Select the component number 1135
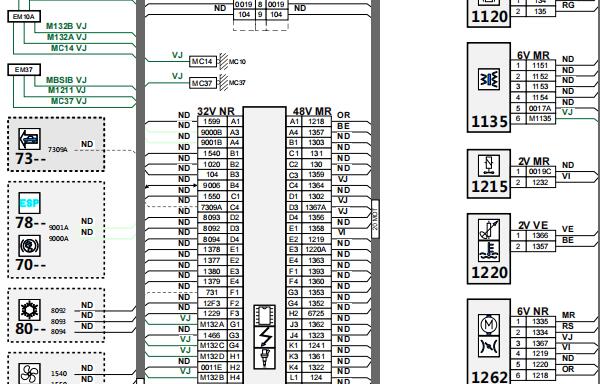Image resolution: width=600 pixels, height=384 pixels. (489, 122)
